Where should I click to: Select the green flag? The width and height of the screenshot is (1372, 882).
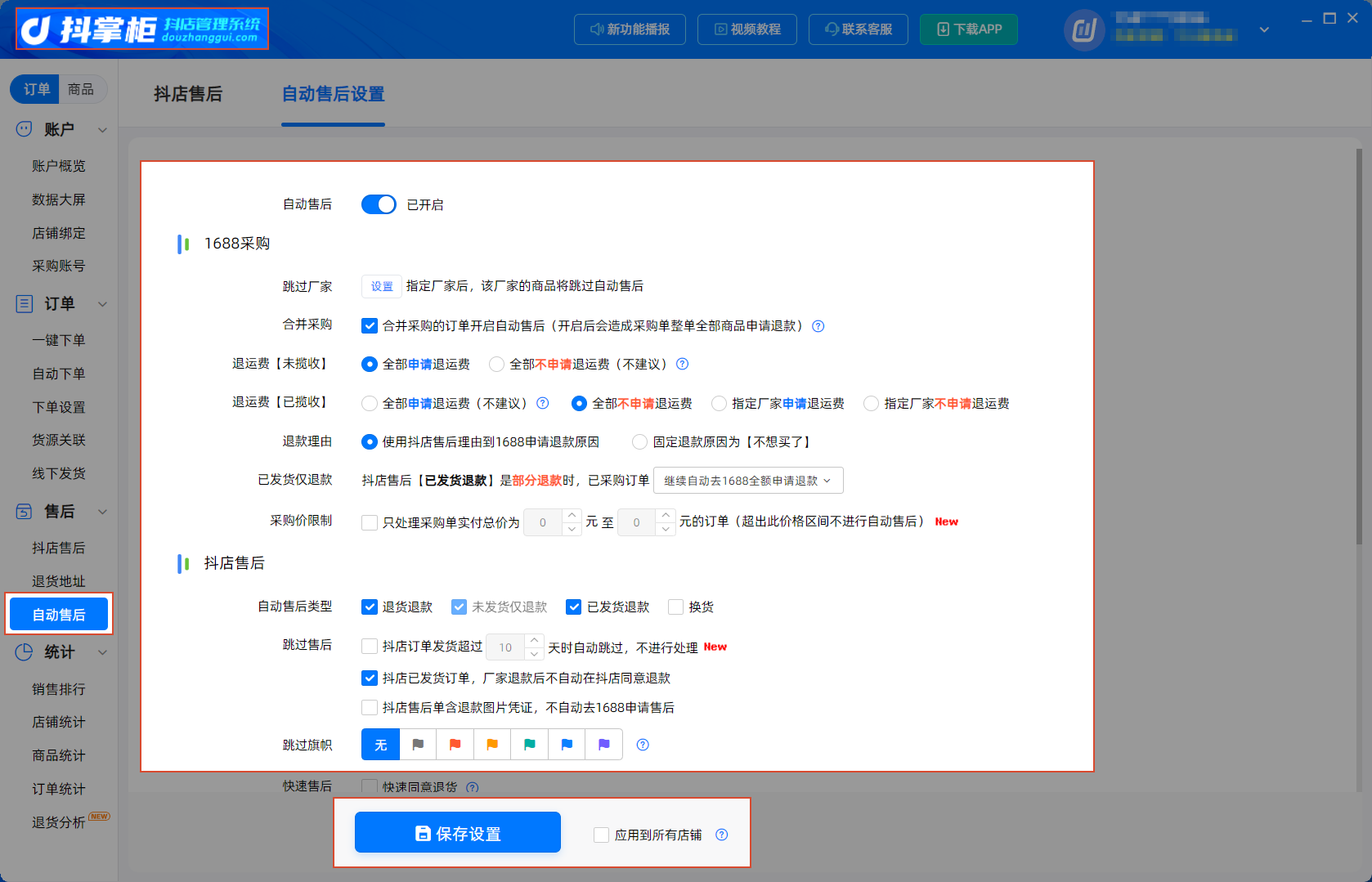[530, 745]
